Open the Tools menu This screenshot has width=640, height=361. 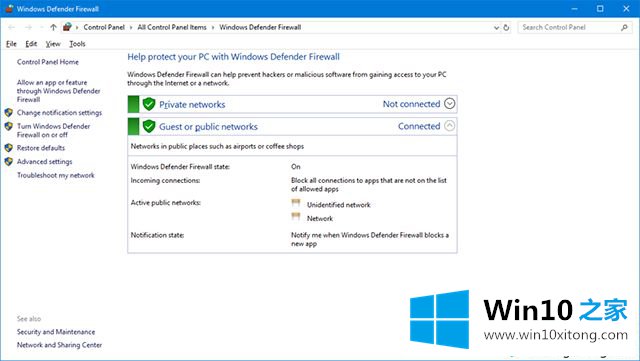tap(77, 44)
